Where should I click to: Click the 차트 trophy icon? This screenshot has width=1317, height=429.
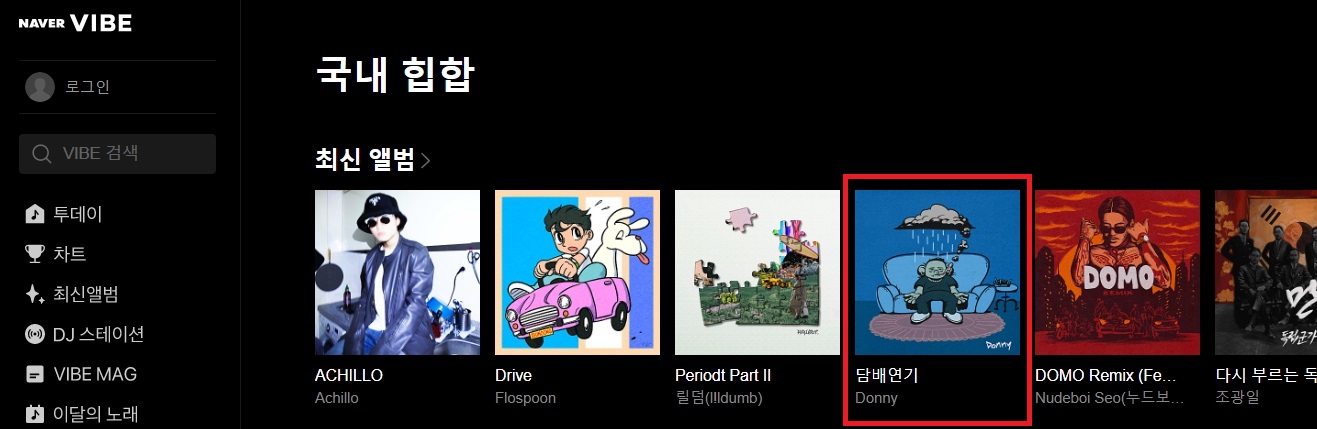point(35,254)
